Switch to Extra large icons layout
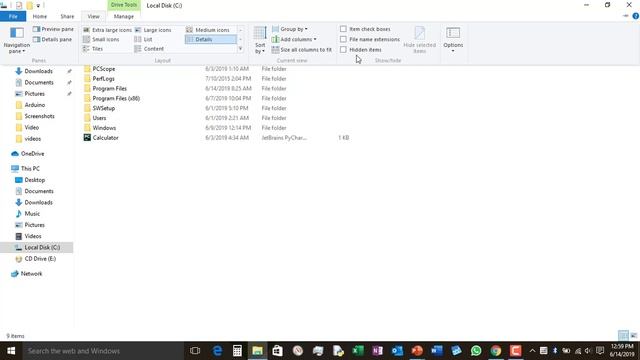This screenshot has width=640, height=360. (107, 30)
